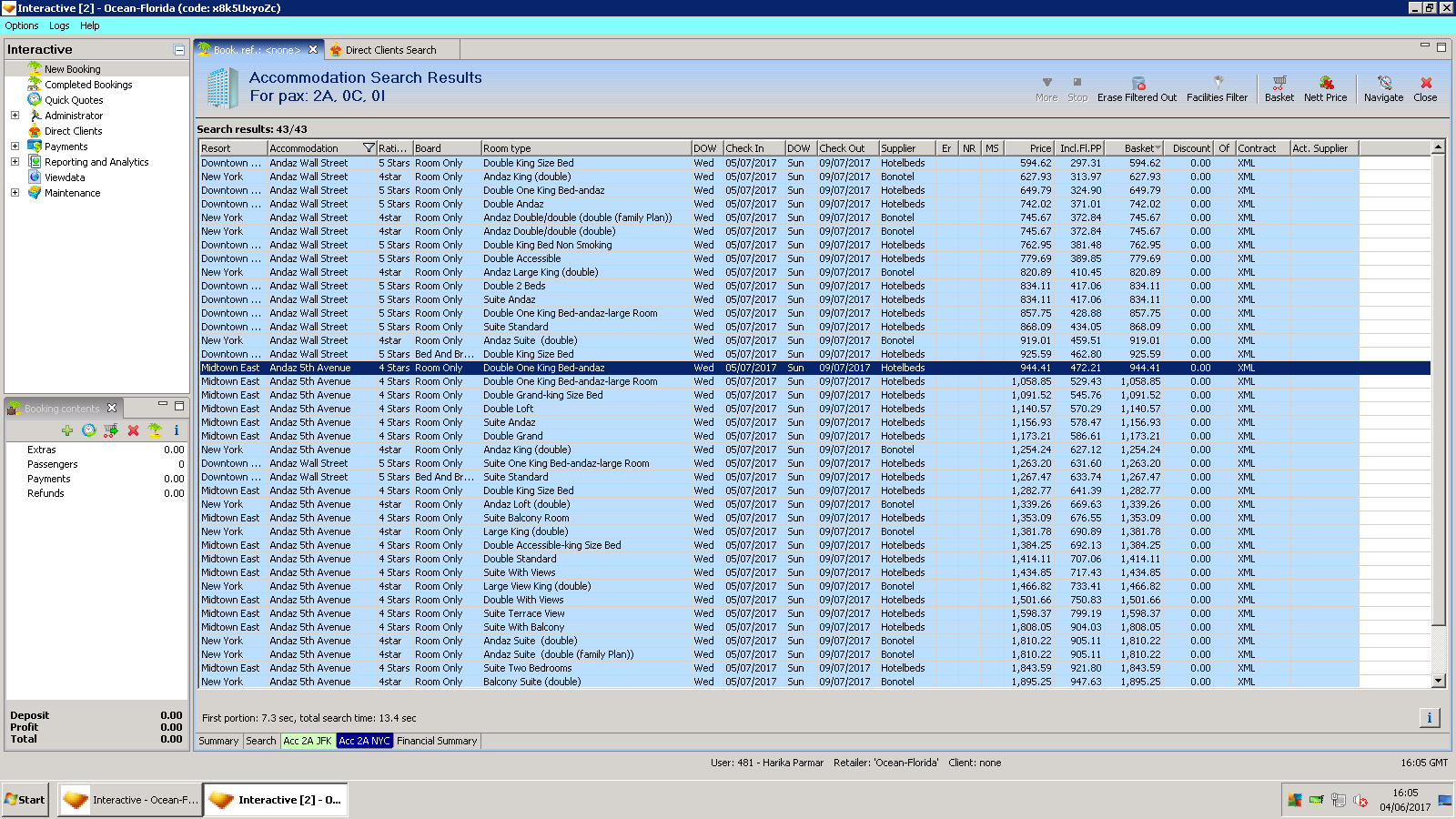Open the Logs menu

59,25
